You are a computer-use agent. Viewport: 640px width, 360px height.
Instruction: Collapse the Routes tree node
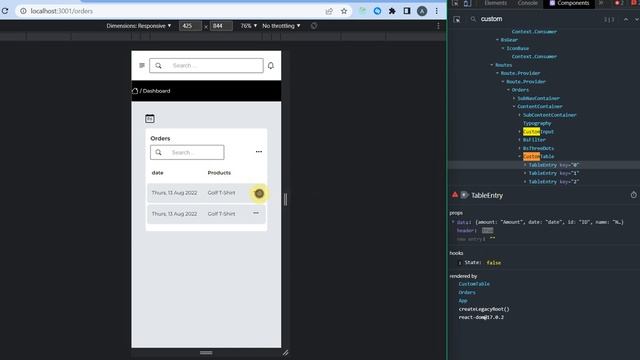coord(492,65)
